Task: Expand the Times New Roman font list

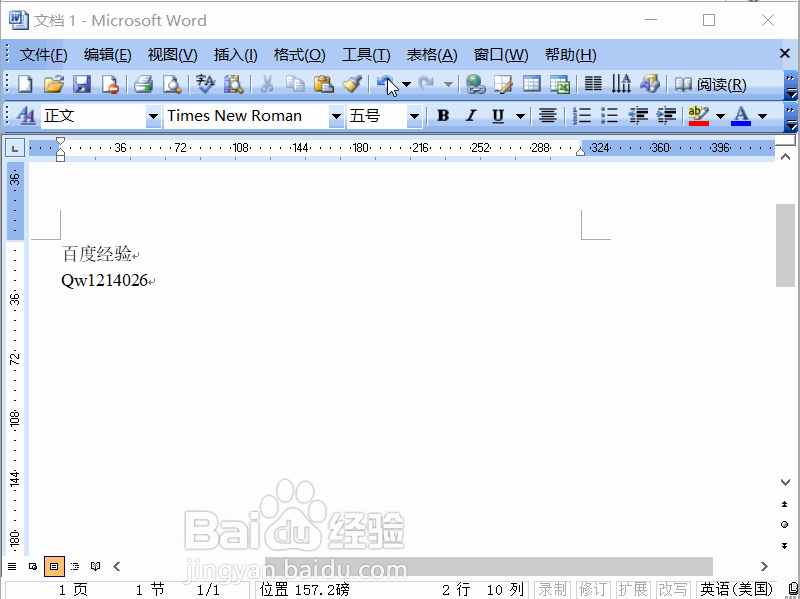Action: tap(336, 116)
